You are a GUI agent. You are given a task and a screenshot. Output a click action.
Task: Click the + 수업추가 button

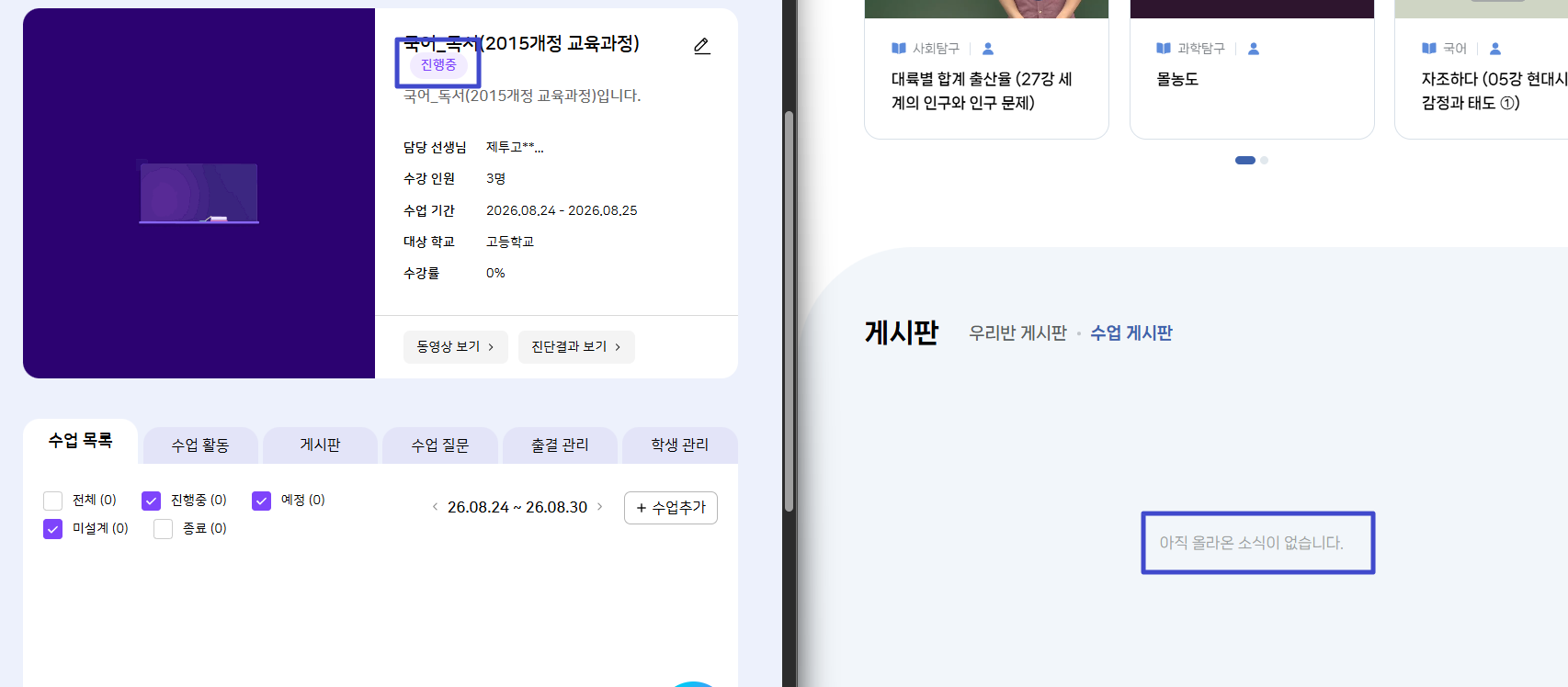pos(671,508)
